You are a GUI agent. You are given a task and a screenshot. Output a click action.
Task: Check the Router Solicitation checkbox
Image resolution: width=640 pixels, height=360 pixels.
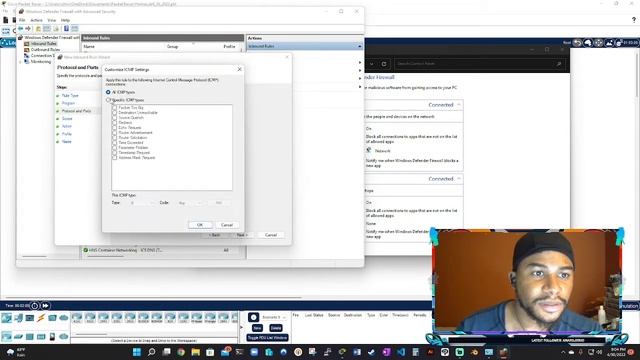click(115, 138)
